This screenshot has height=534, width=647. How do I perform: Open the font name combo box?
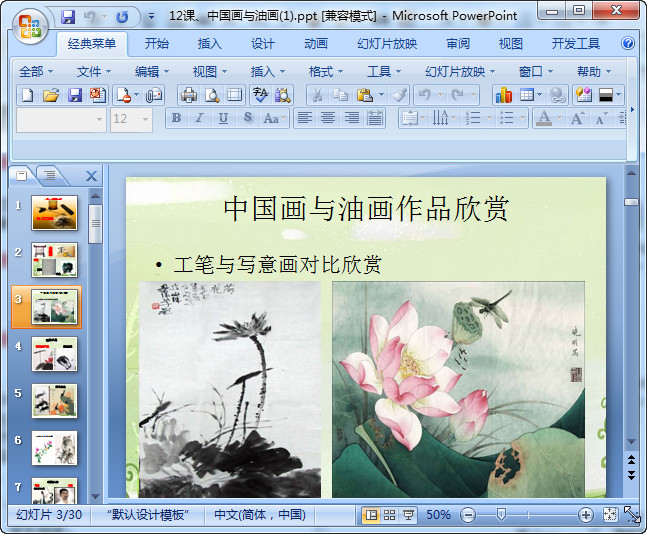(x=61, y=120)
